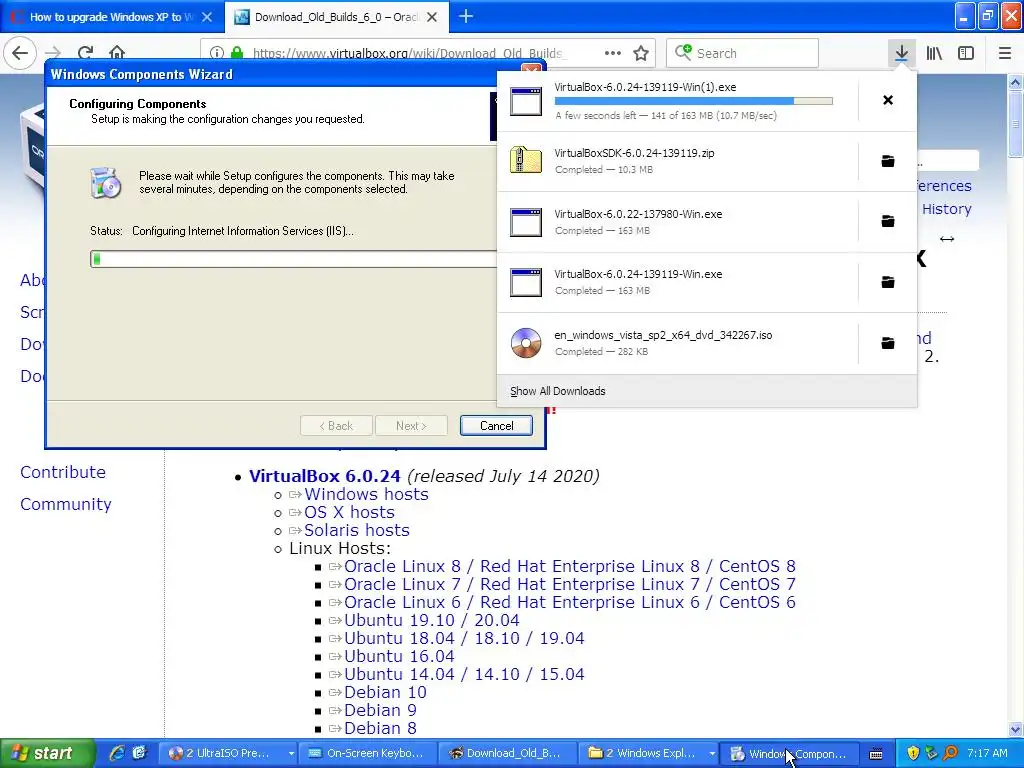Click Cancel in Windows Components Wizard

tap(496, 426)
